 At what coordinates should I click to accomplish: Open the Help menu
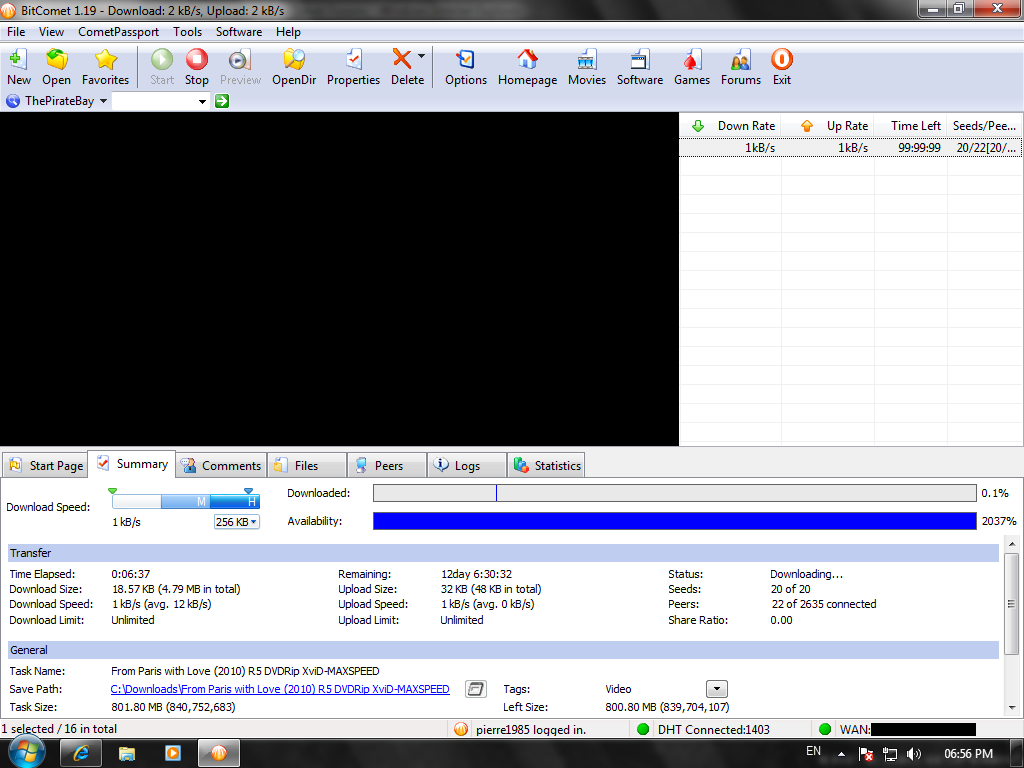click(288, 31)
